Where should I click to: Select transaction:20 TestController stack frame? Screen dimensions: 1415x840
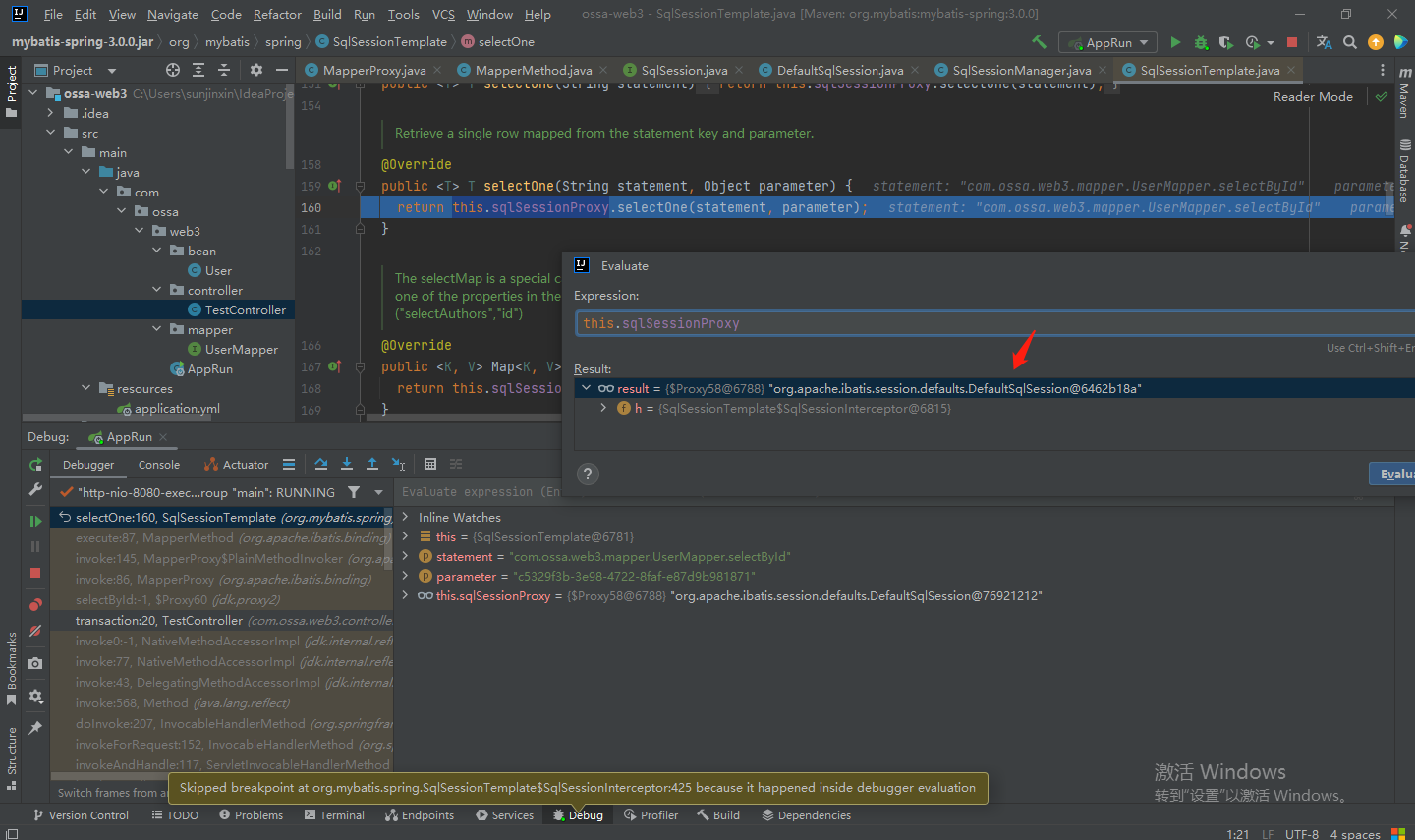click(222, 621)
